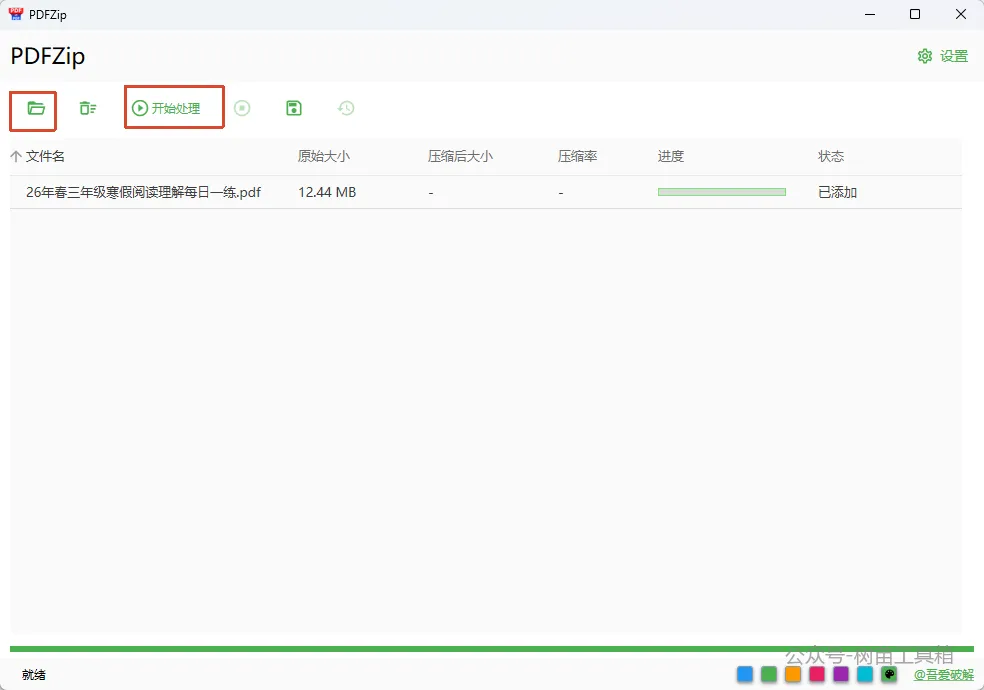Choose the orange theme swatch
Viewport: 984px width, 690px height.
click(x=793, y=674)
